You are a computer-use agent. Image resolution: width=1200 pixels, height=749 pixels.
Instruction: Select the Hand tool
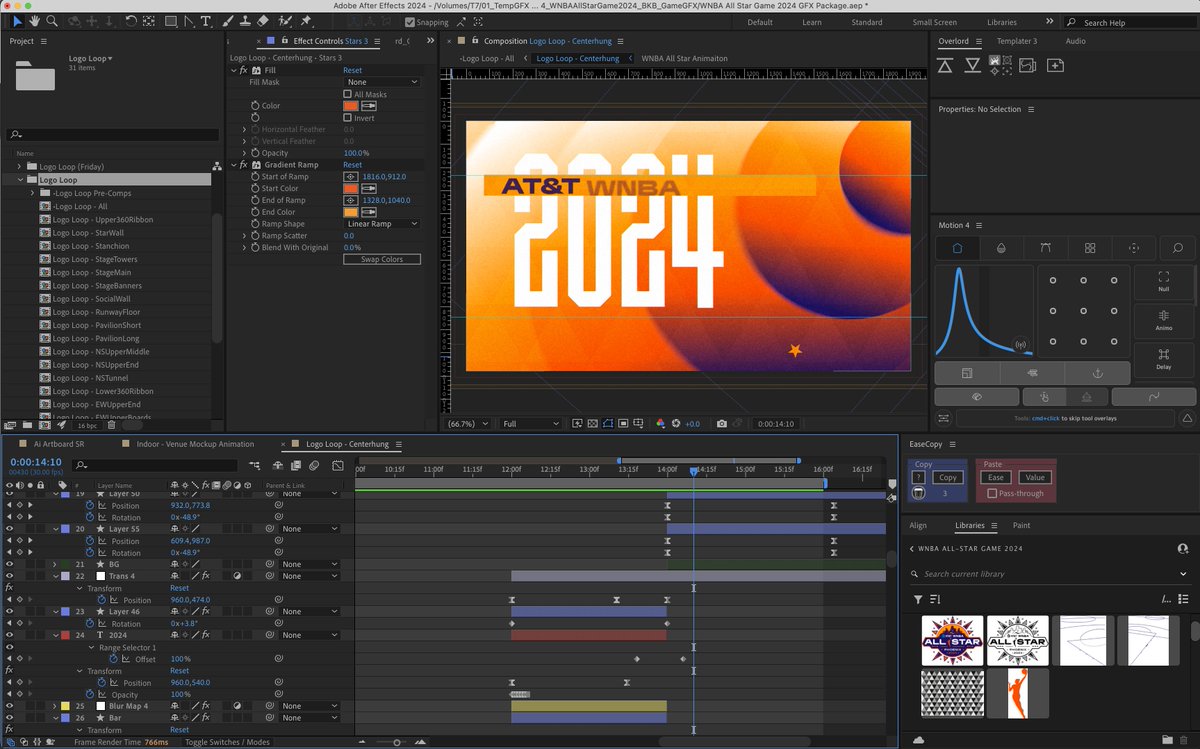pos(34,21)
